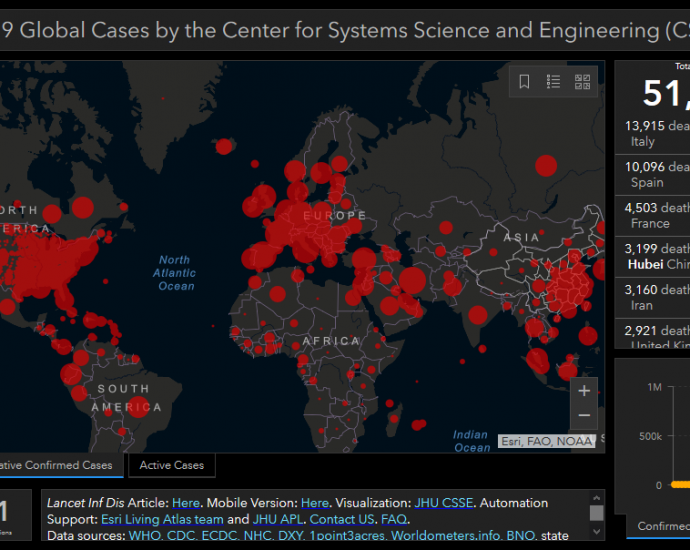Visit the JHU APL link
690x550 pixels.
coord(278,519)
